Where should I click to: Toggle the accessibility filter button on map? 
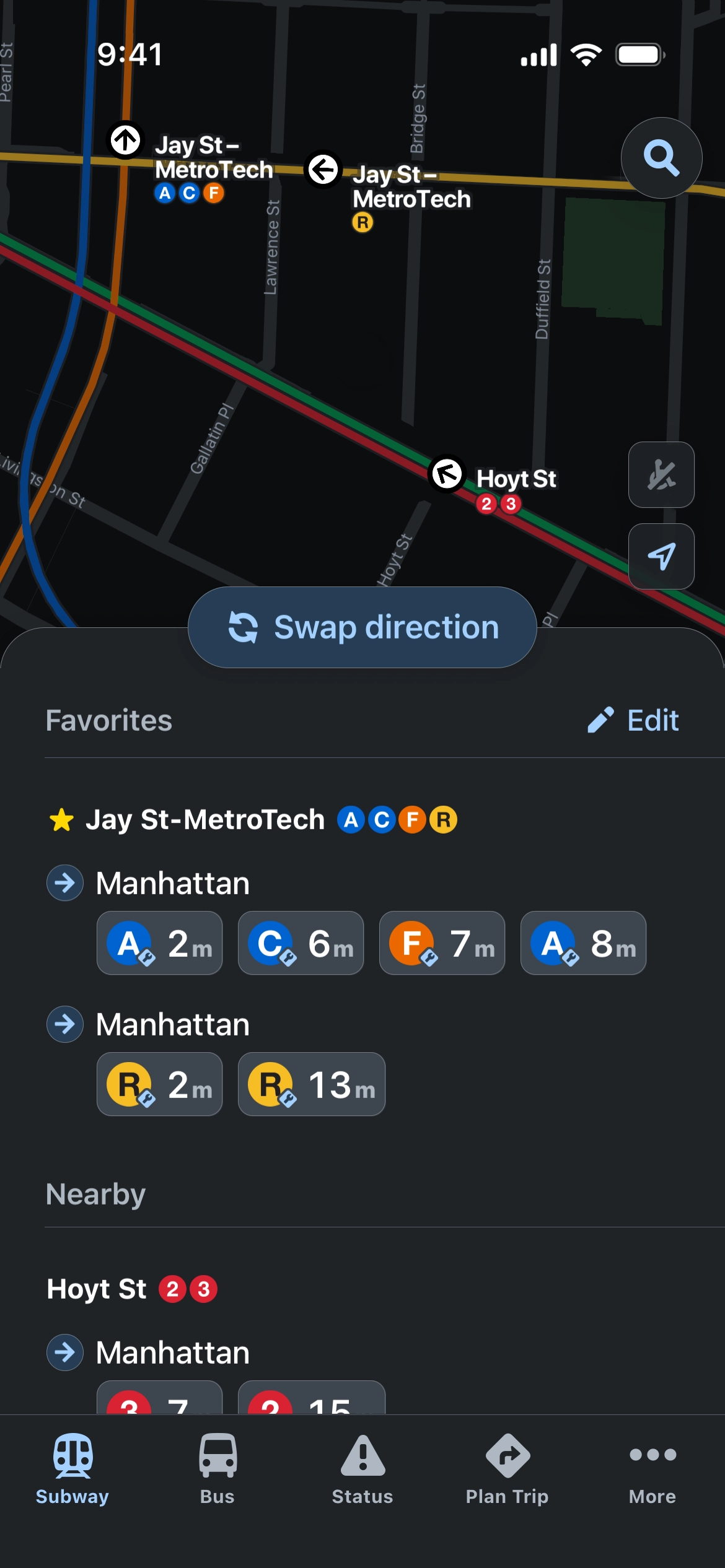(661, 475)
